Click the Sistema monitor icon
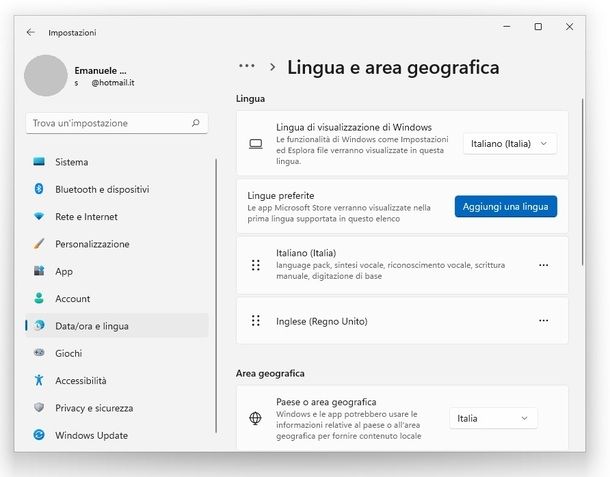The width and height of the screenshot is (610, 477). (39, 161)
